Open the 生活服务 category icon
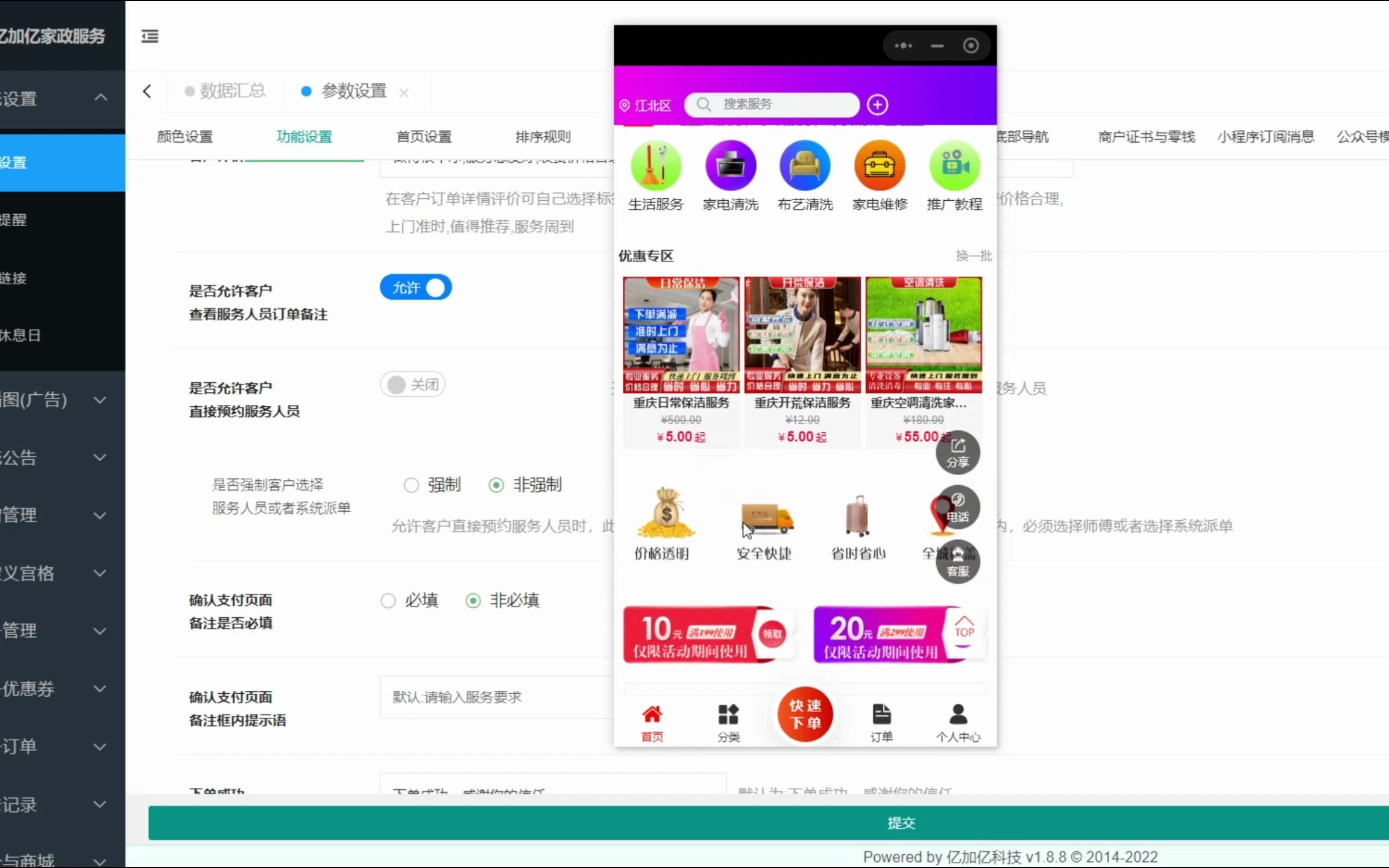 coord(656,165)
